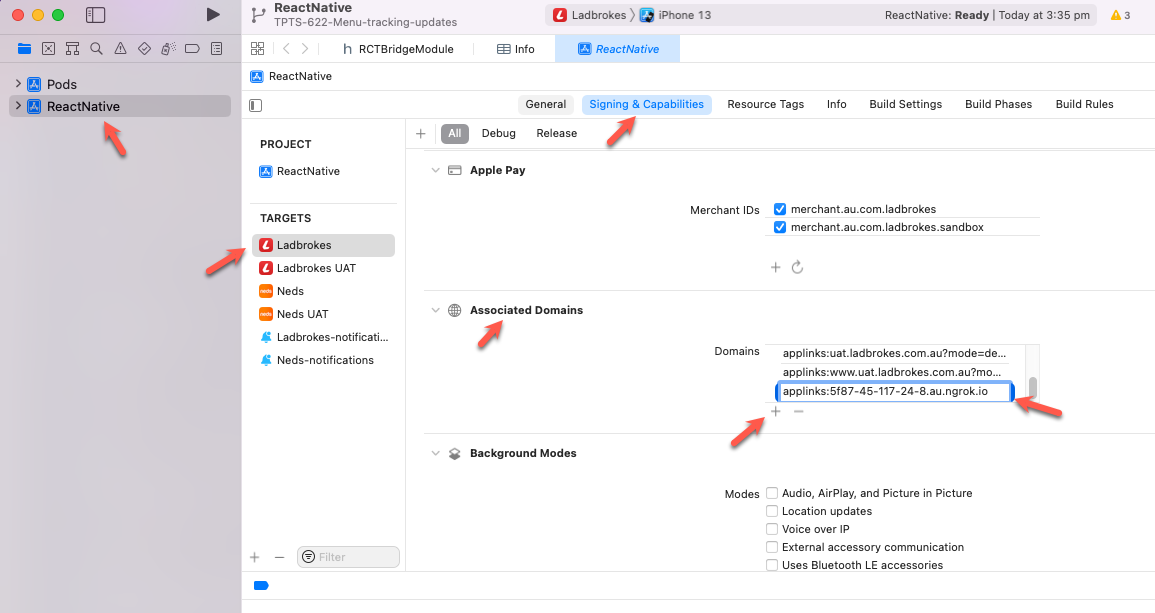Viewport: 1155px width, 613px height.
Task: Open the Debug navigator
Action: click(x=169, y=49)
